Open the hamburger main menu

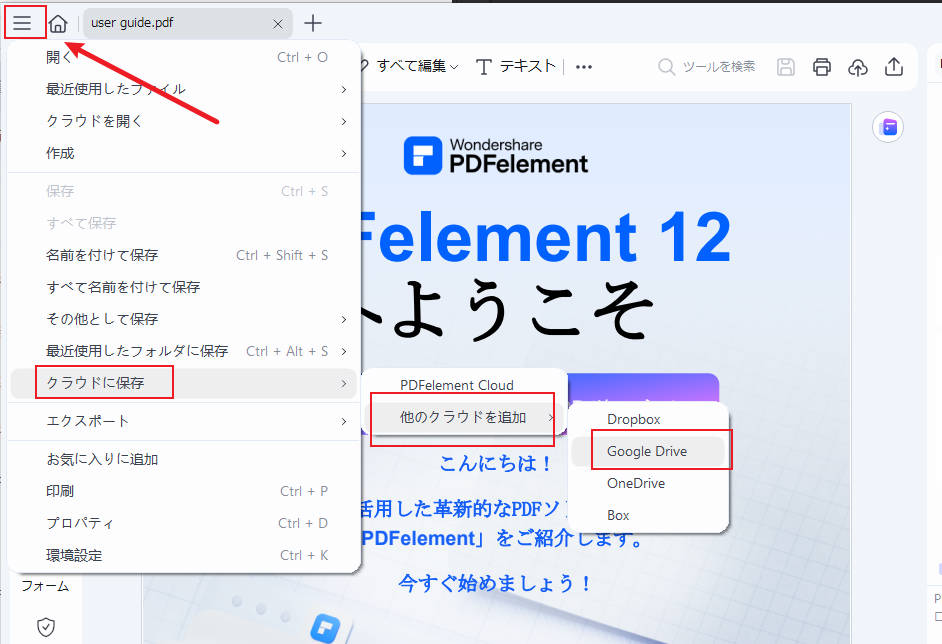pos(24,22)
